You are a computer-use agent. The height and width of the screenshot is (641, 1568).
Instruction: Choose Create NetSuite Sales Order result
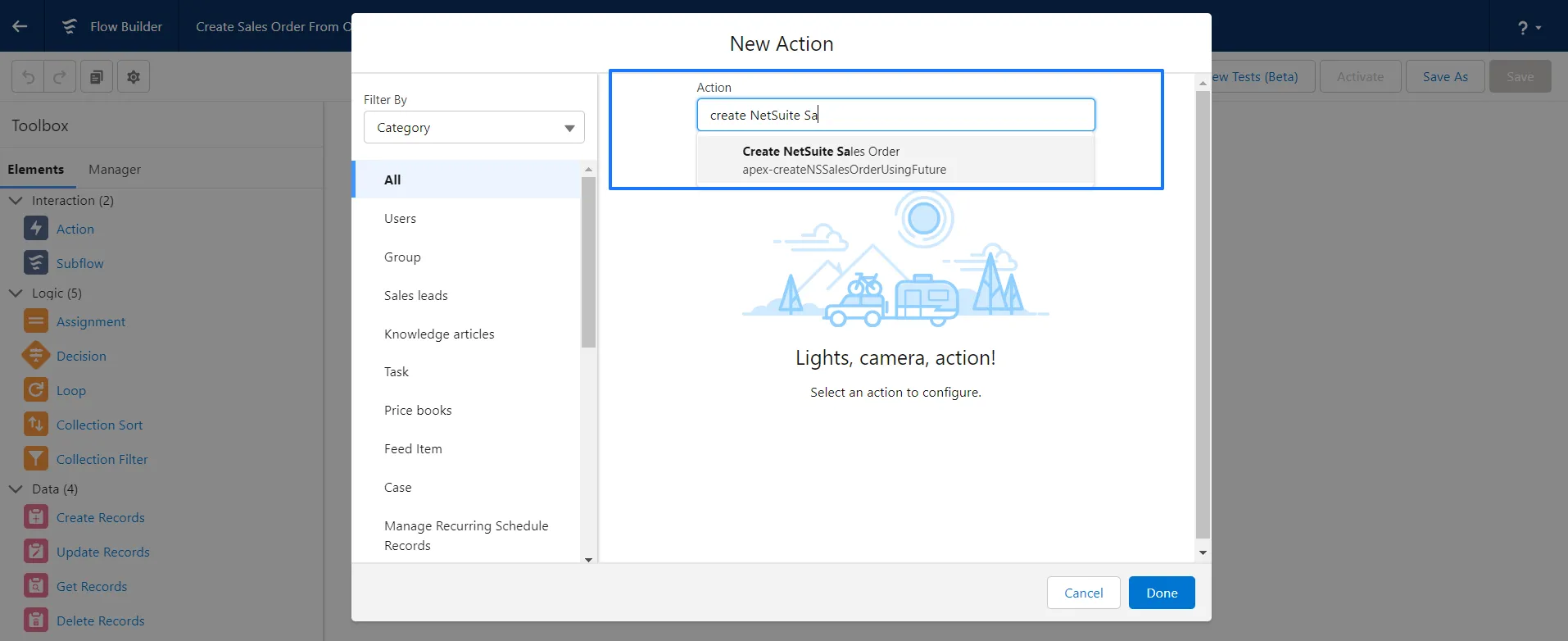(895, 160)
